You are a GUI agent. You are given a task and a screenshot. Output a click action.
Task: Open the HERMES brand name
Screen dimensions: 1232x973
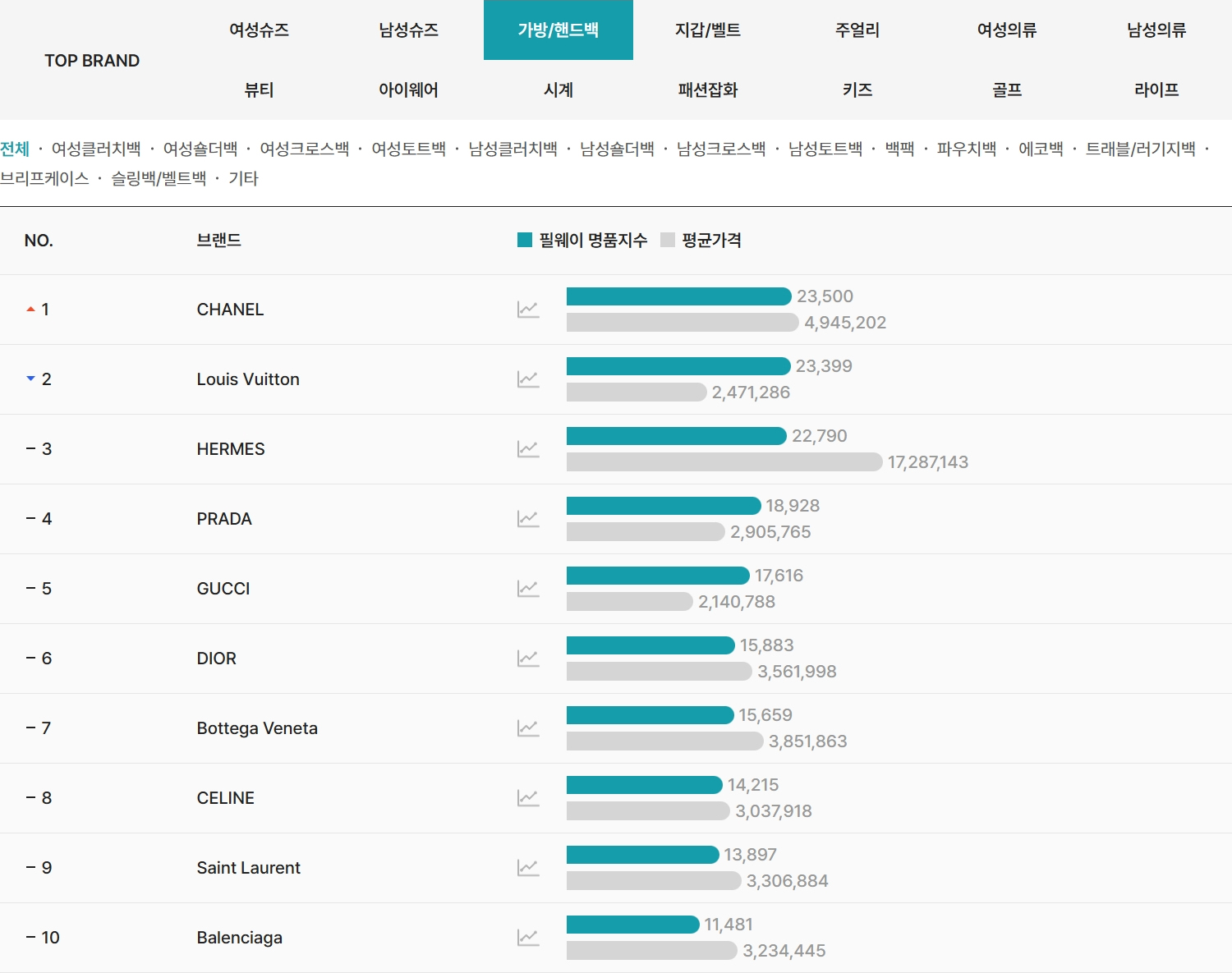pyautogui.click(x=231, y=449)
